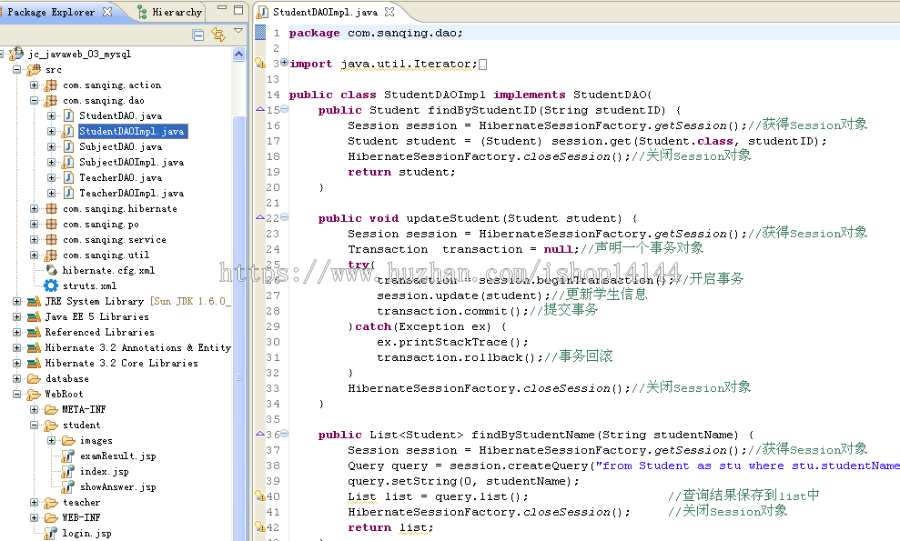The width and height of the screenshot is (900, 541).
Task: Open SubjectDAOImpl.java file
Action: pos(131,162)
